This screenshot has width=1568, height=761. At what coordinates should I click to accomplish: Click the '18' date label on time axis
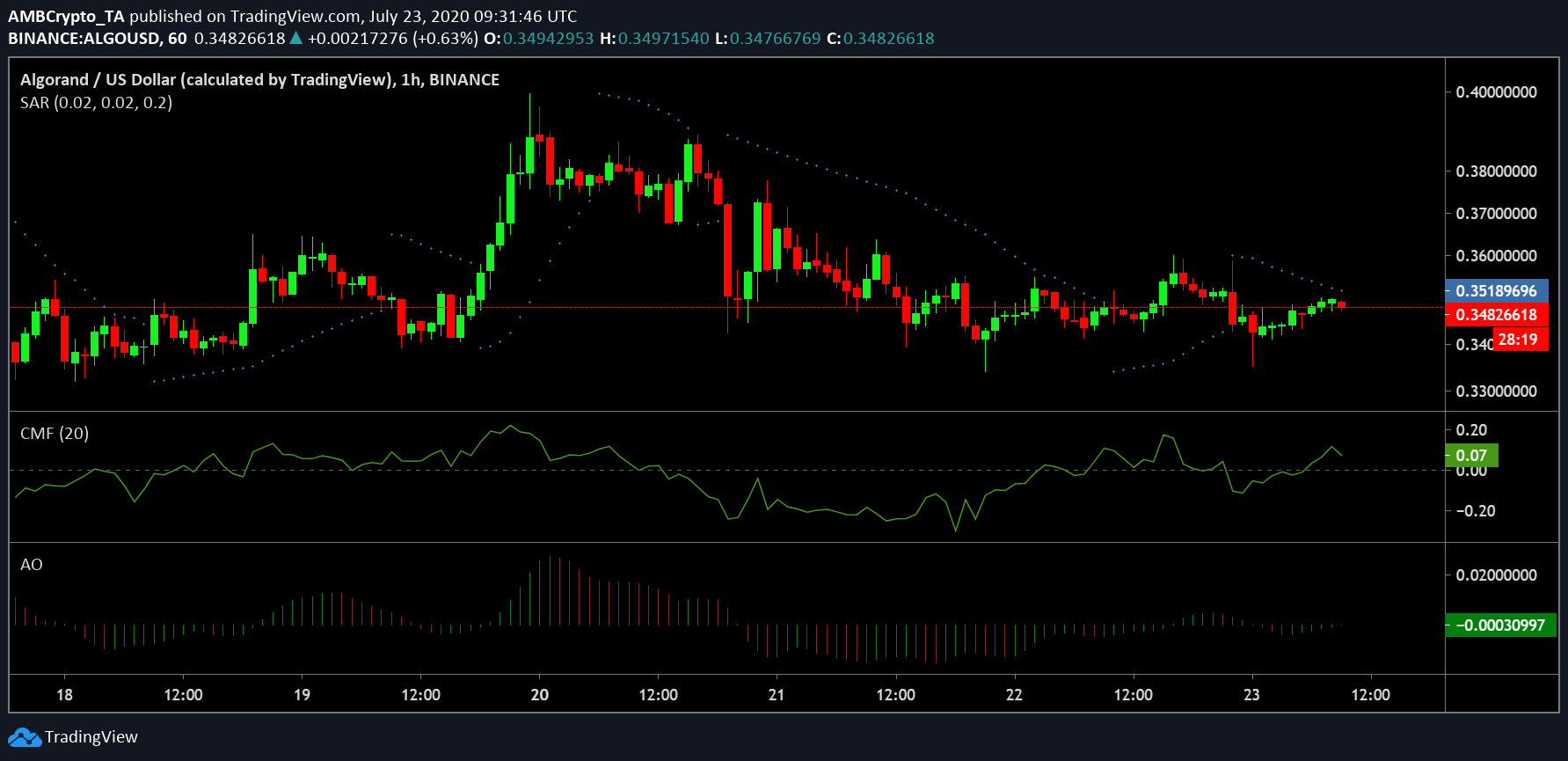64,695
